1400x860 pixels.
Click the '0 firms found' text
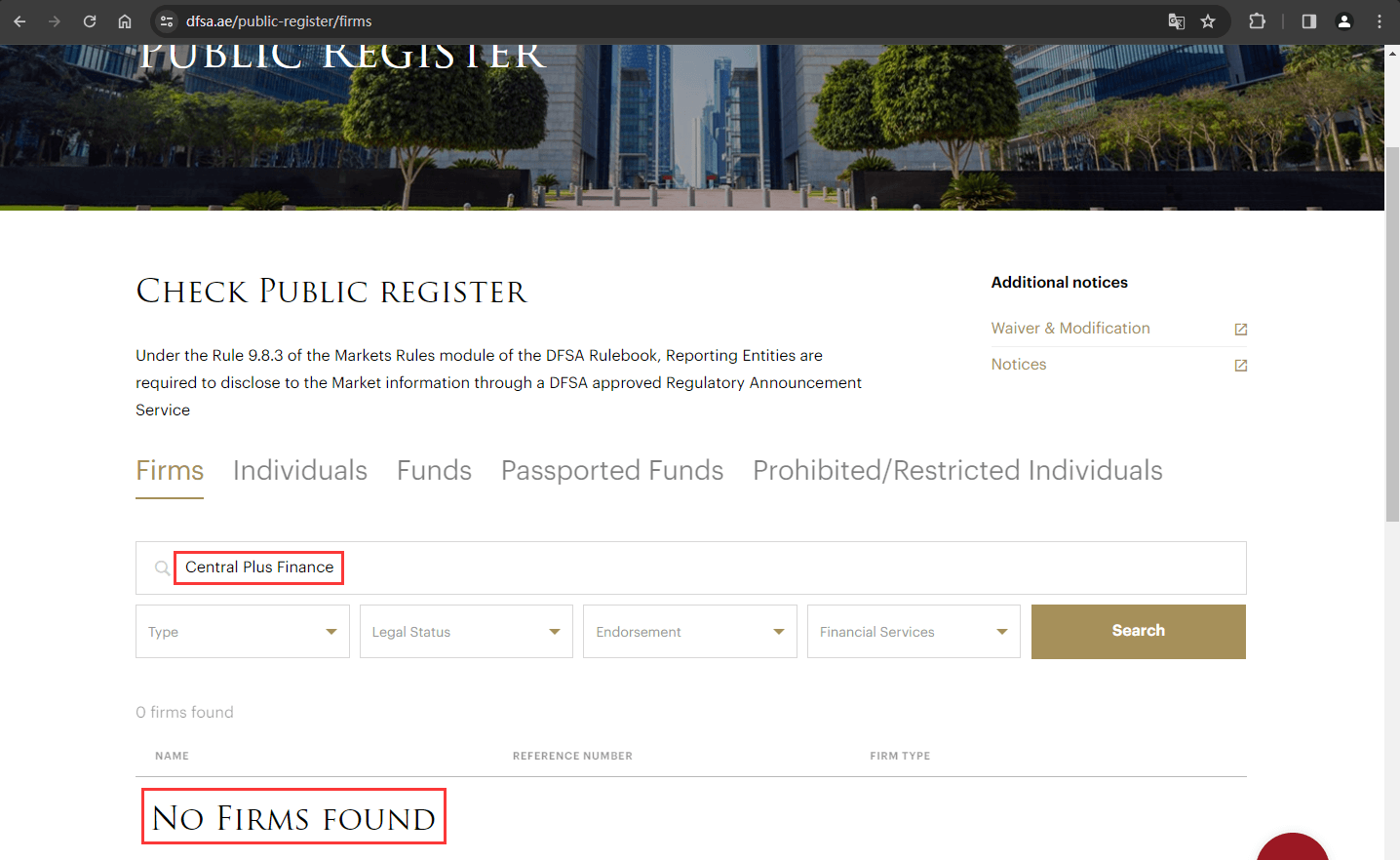point(184,713)
